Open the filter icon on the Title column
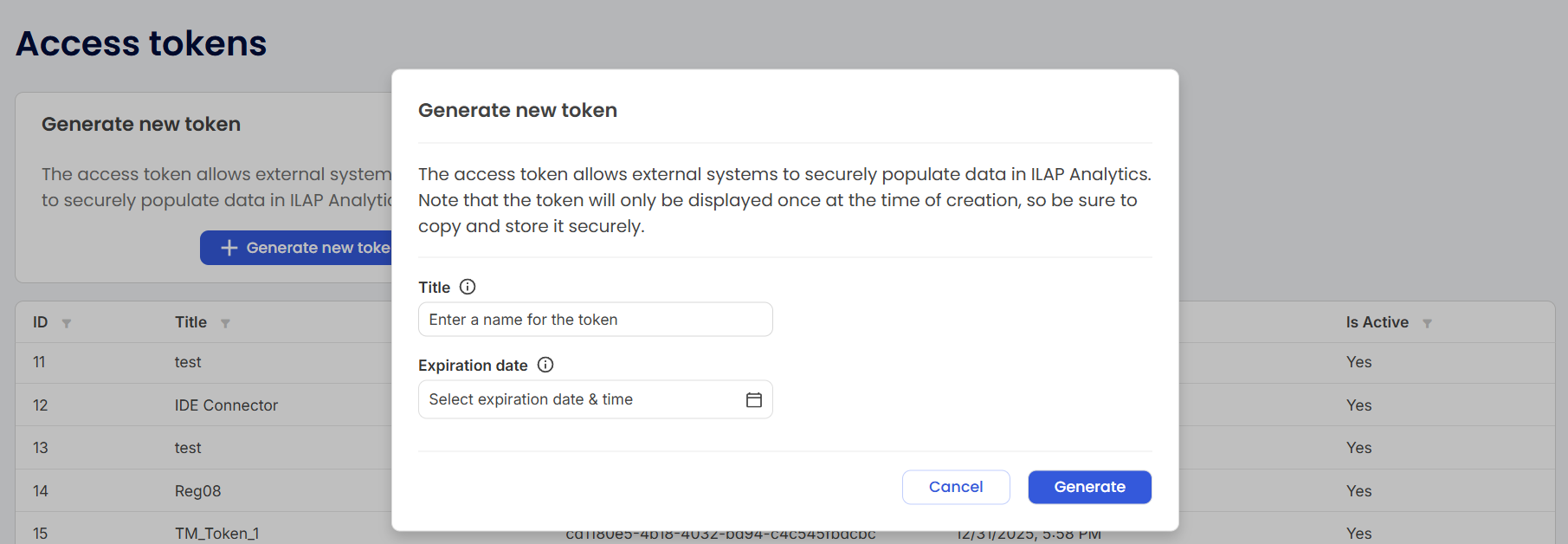Viewport: 1568px width, 544px height. coord(226,322)
